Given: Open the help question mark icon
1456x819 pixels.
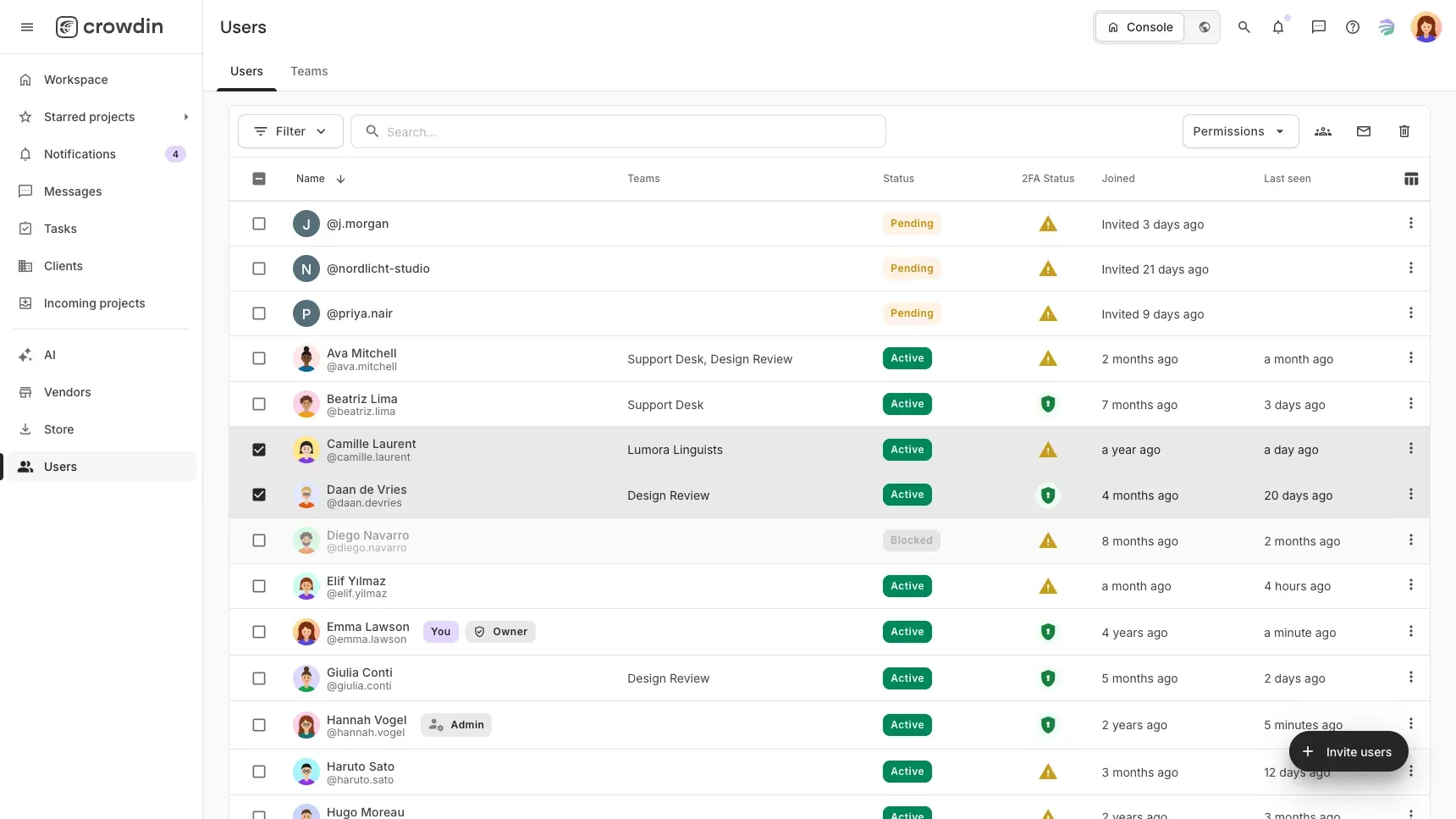Looking at the screenshot, I should [1353, 27].
